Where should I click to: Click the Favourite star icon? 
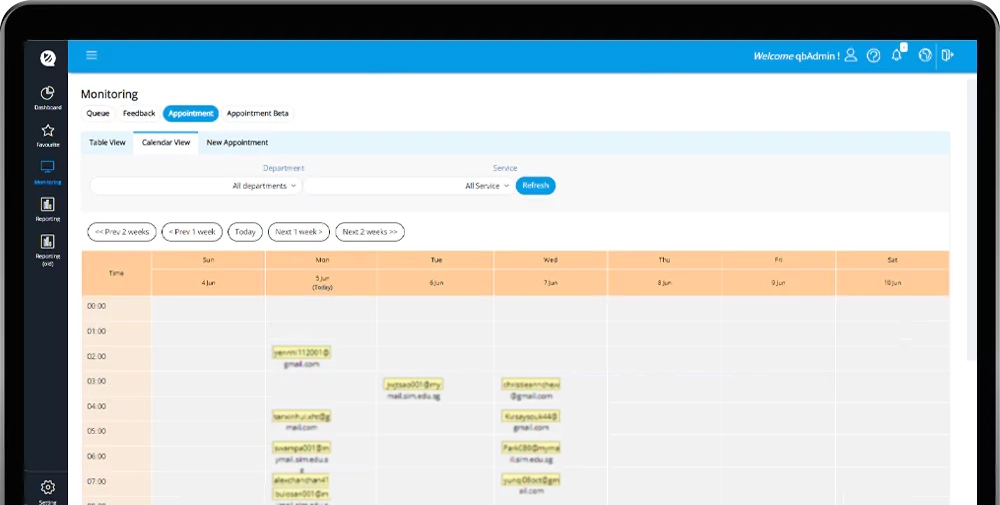(47, 131)
